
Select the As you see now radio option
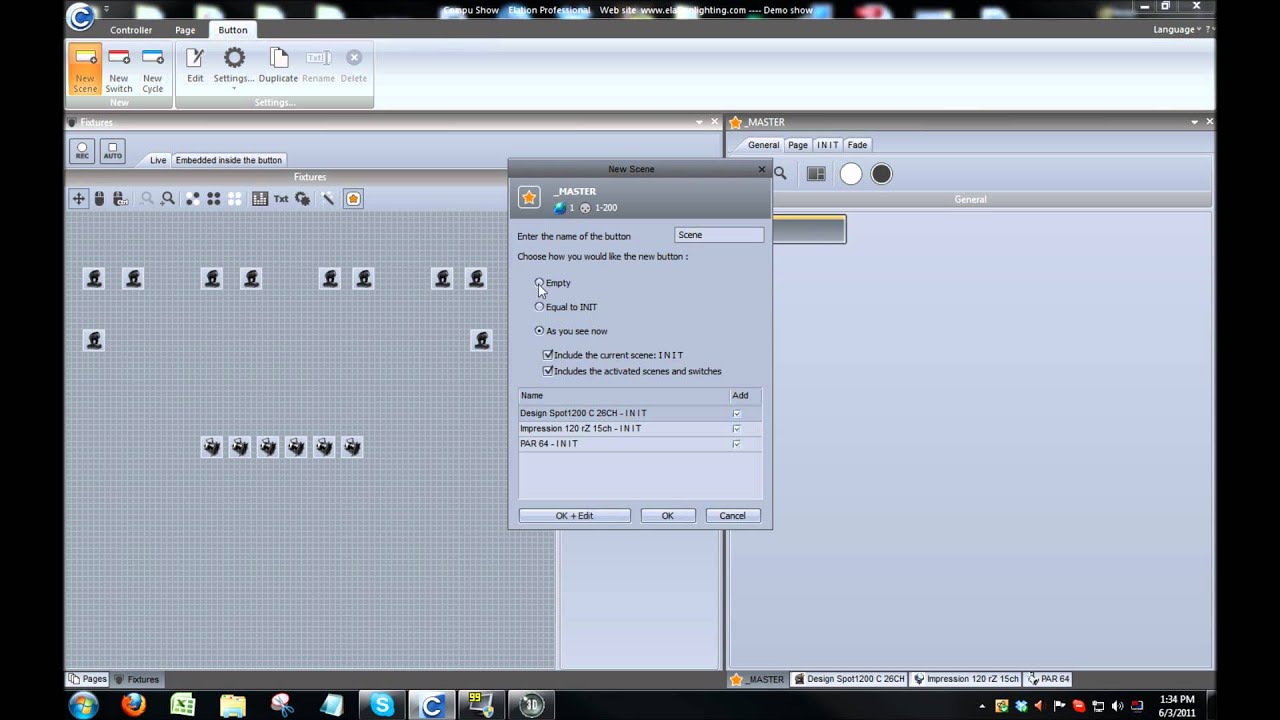[539, 331]
